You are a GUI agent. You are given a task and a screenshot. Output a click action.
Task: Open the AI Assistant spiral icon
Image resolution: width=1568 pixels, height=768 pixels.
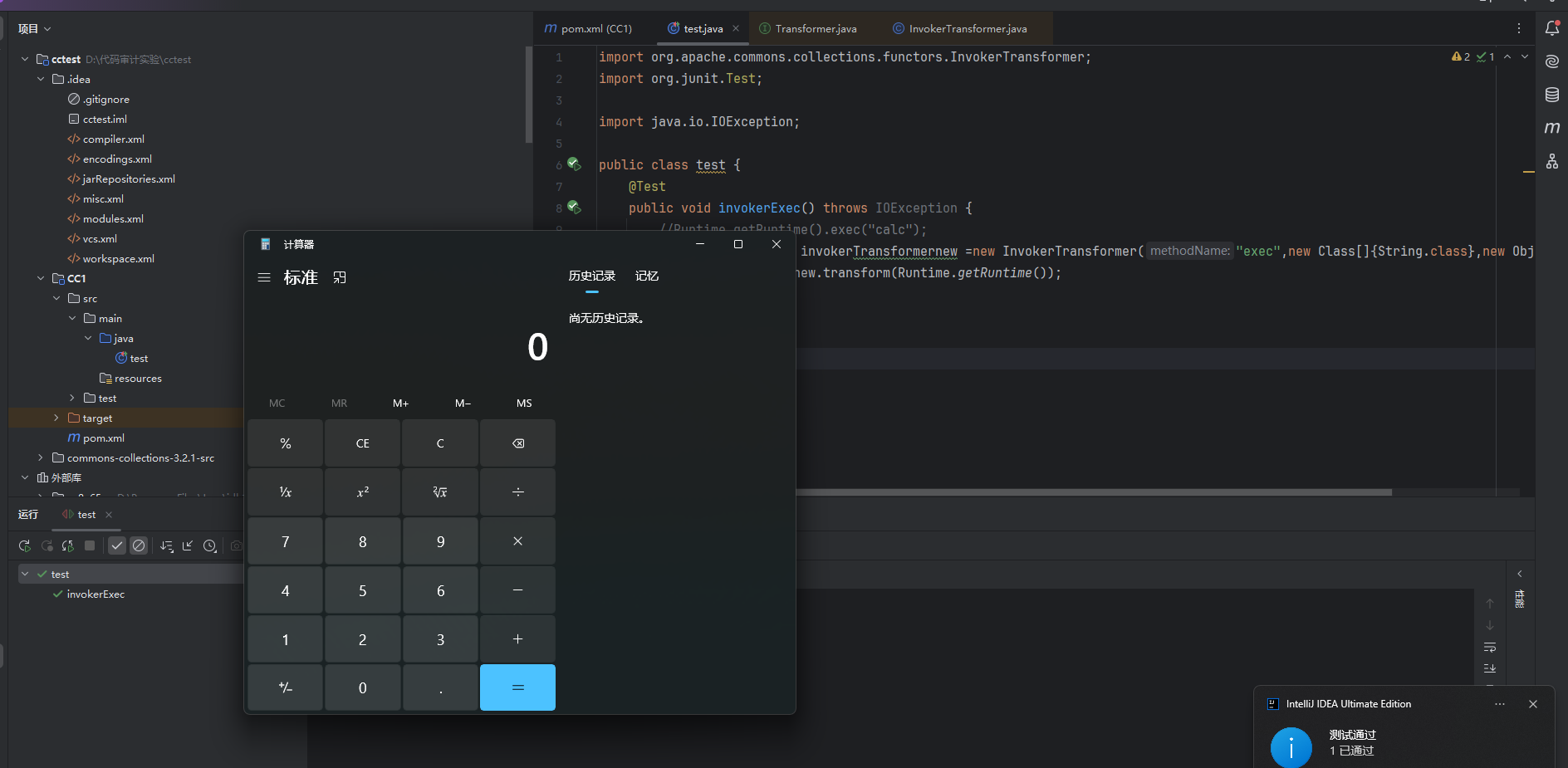1551,61
